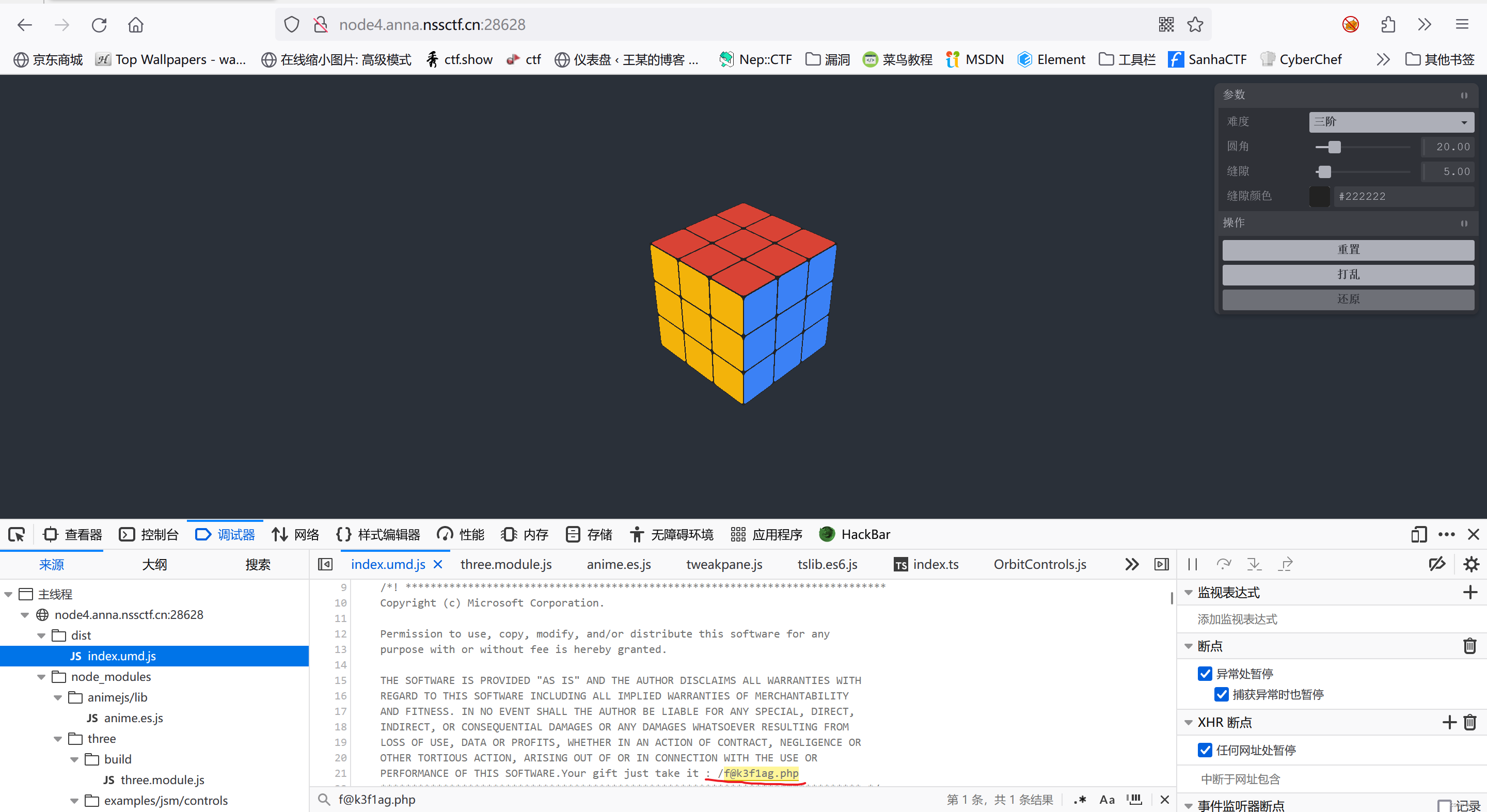The height and width of the screenshot is (812, 1487).
Task: Click the 打乱 button
Action: [1348, 274]
